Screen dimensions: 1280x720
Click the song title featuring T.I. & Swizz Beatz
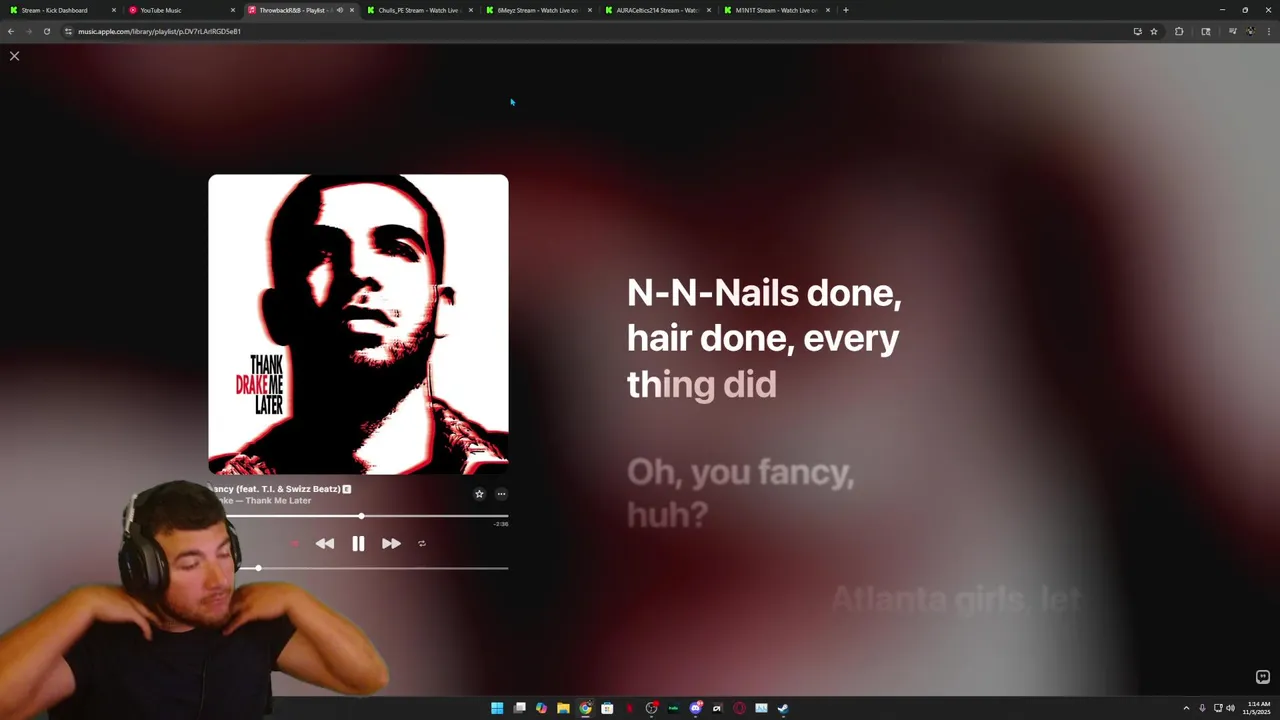point(278,489)
